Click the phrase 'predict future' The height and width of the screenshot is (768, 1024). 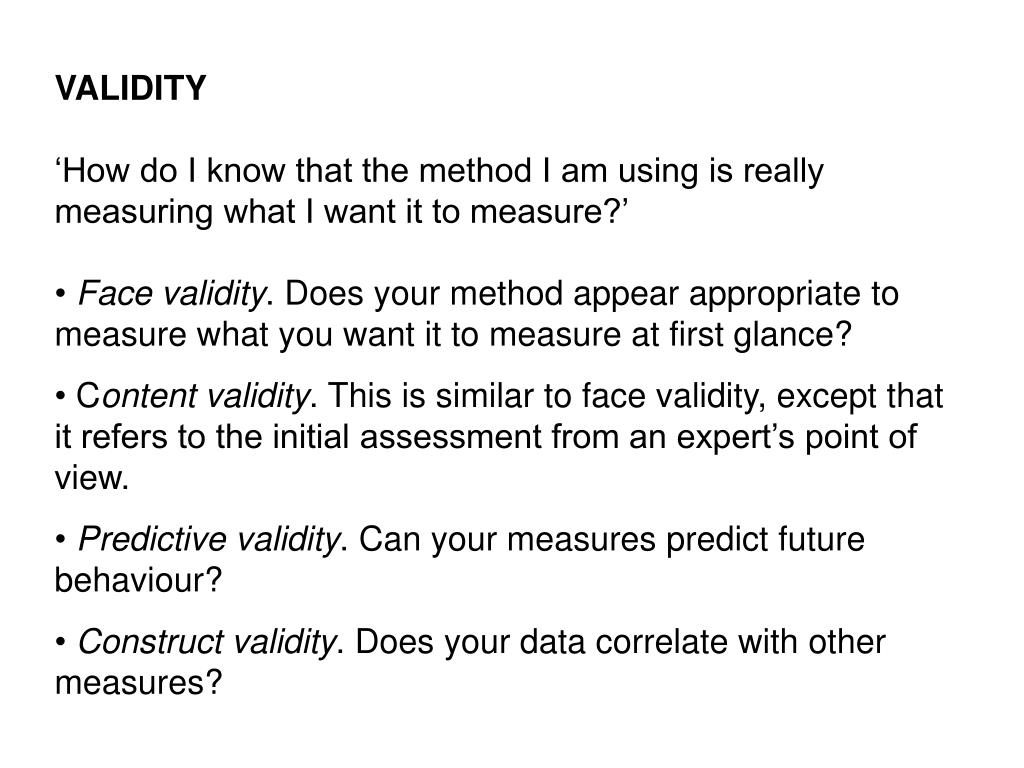[765, 541]
